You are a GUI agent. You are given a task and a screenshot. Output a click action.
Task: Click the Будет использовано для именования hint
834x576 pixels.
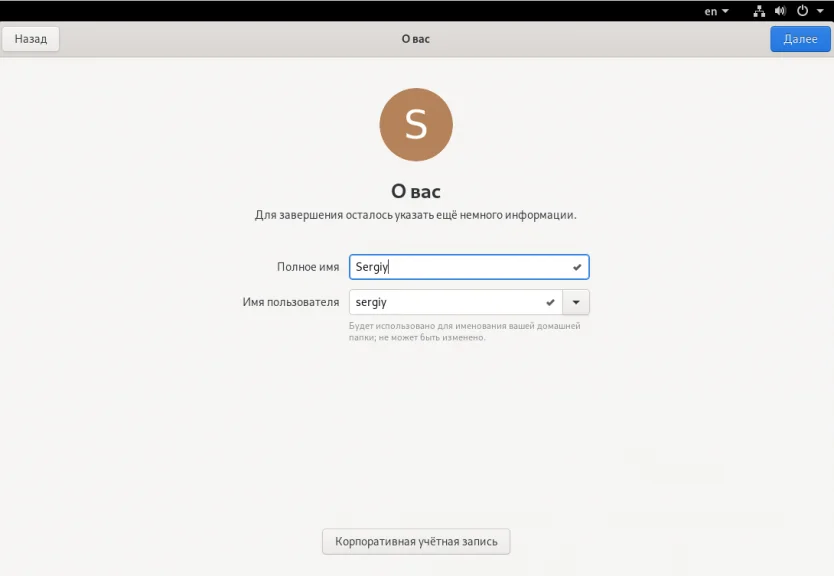pyautogui.click(x=464, y=331)
